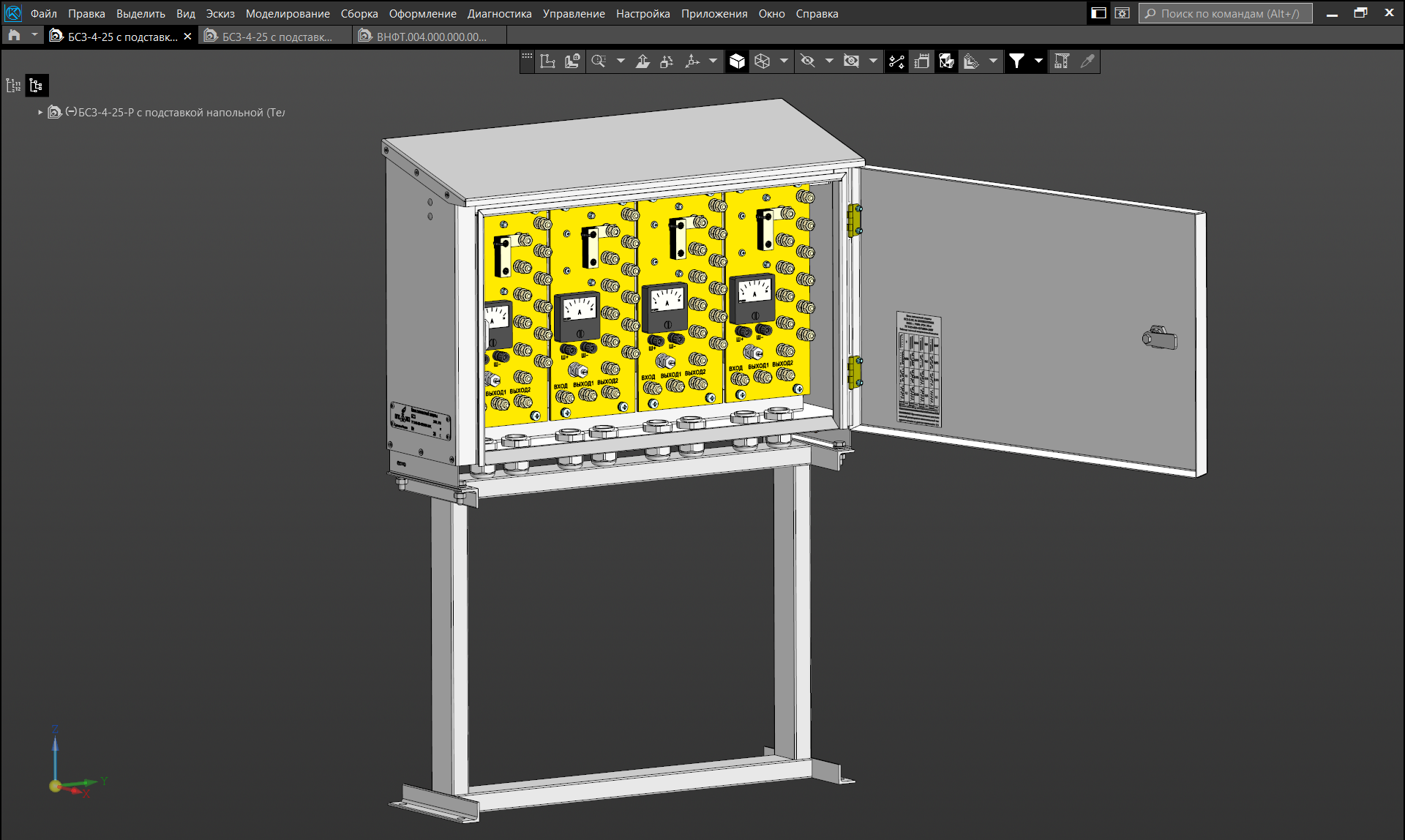Click the zoom-to-area magnifier icon
Image resolution: width=1405 pixels, height=840 pixels.
[599, 61]
